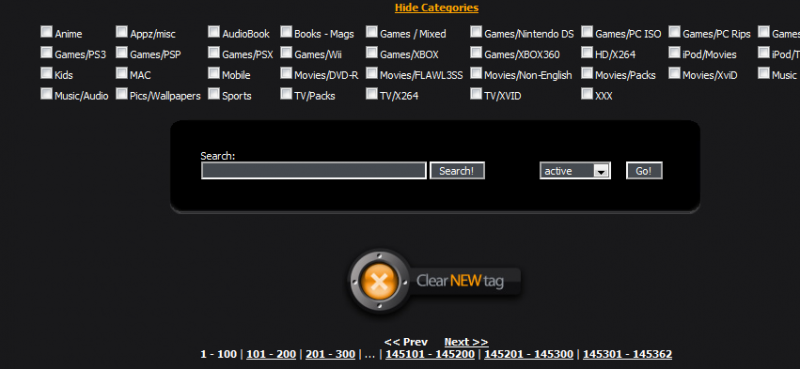This screenshot has width=800, height=369.
Task: Check the Appz/misc category box
Action: tap(121, 32)
